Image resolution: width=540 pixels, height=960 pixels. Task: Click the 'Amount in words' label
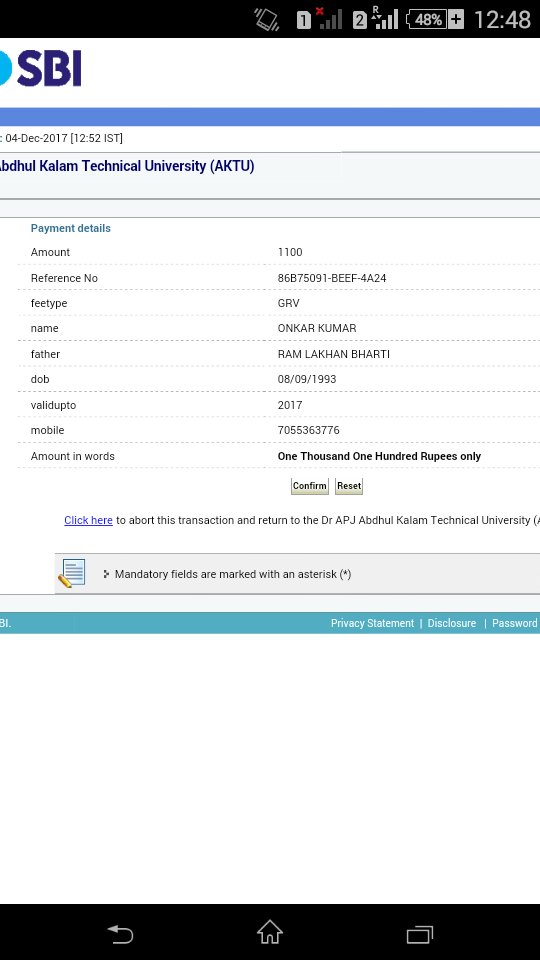72,456
